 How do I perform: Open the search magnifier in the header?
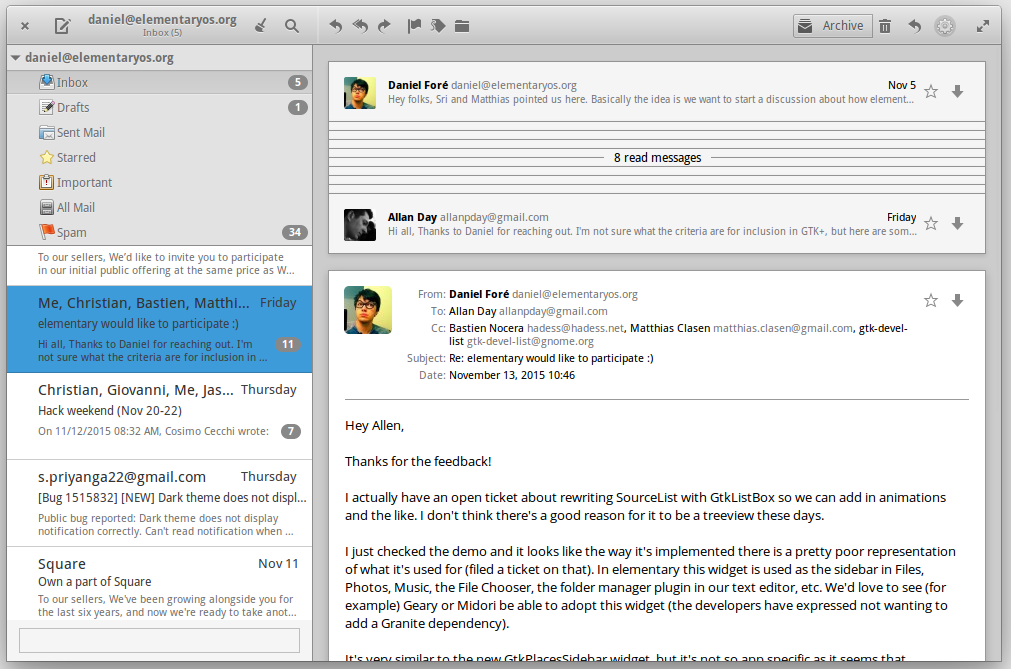292,26
